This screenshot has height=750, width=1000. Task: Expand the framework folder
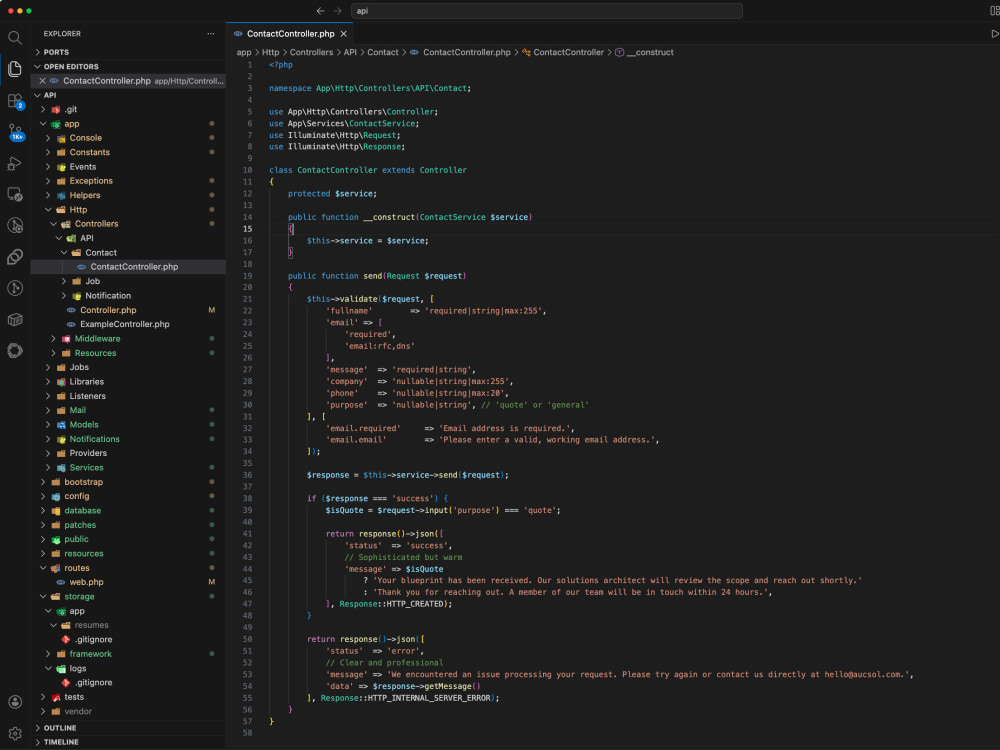click(128, 654)
